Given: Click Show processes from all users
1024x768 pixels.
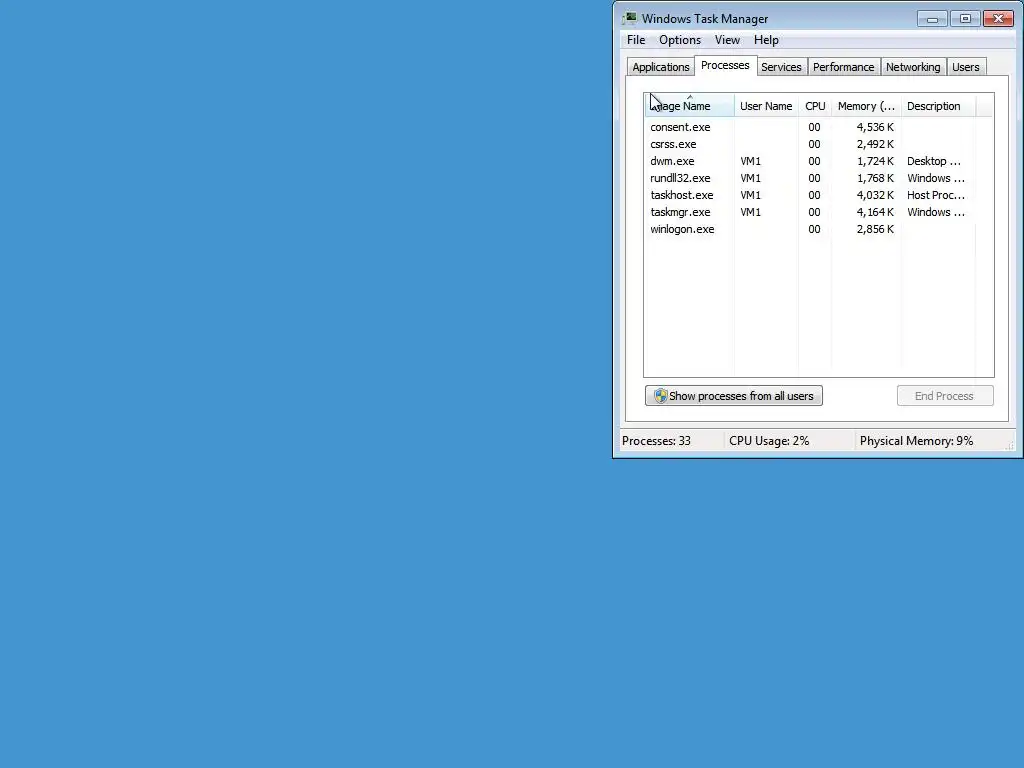Looking at the screenshot, I should (733, 396).
